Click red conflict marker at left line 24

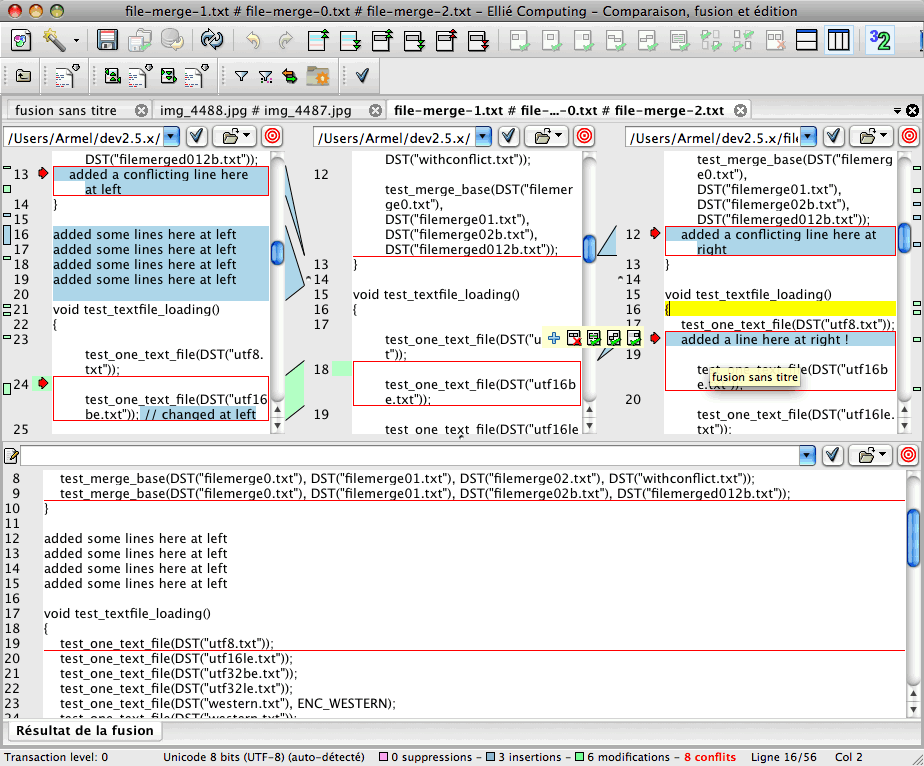coord(42,384)
